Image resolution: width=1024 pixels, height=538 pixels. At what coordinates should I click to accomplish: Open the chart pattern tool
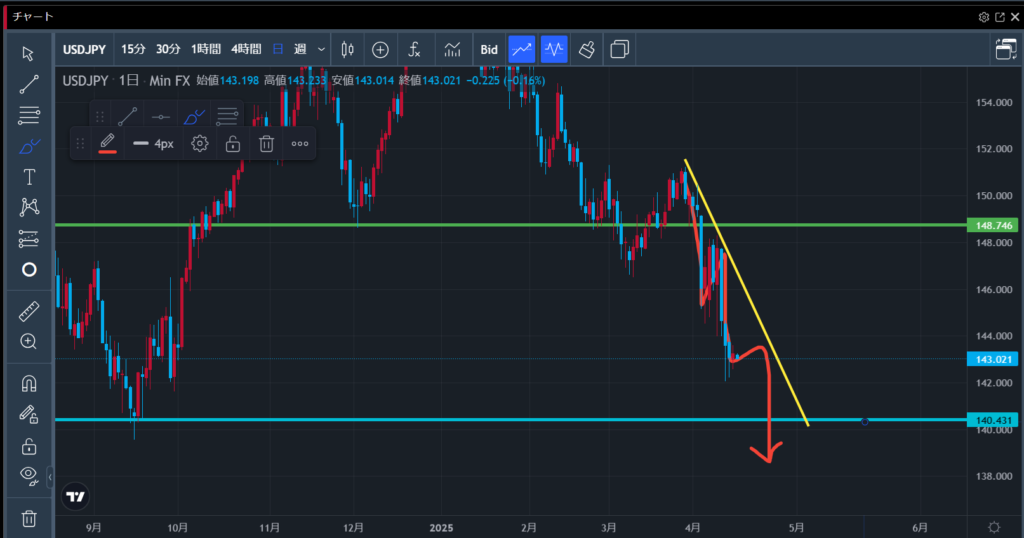28,208
